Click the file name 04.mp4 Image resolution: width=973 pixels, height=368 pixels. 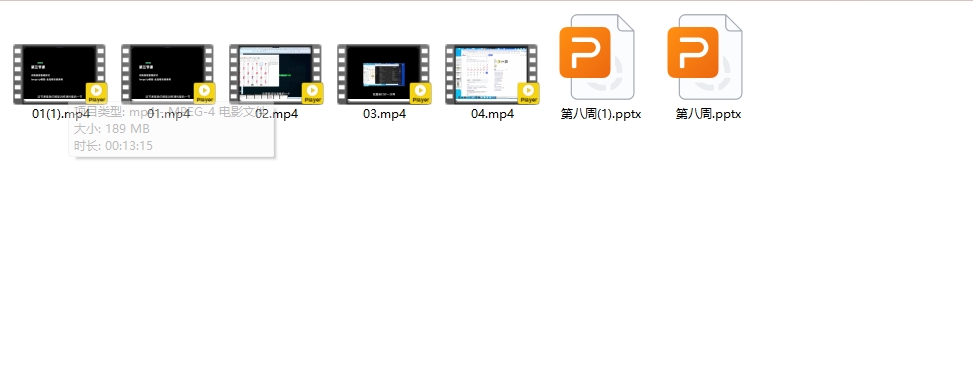tap(493, 114)
